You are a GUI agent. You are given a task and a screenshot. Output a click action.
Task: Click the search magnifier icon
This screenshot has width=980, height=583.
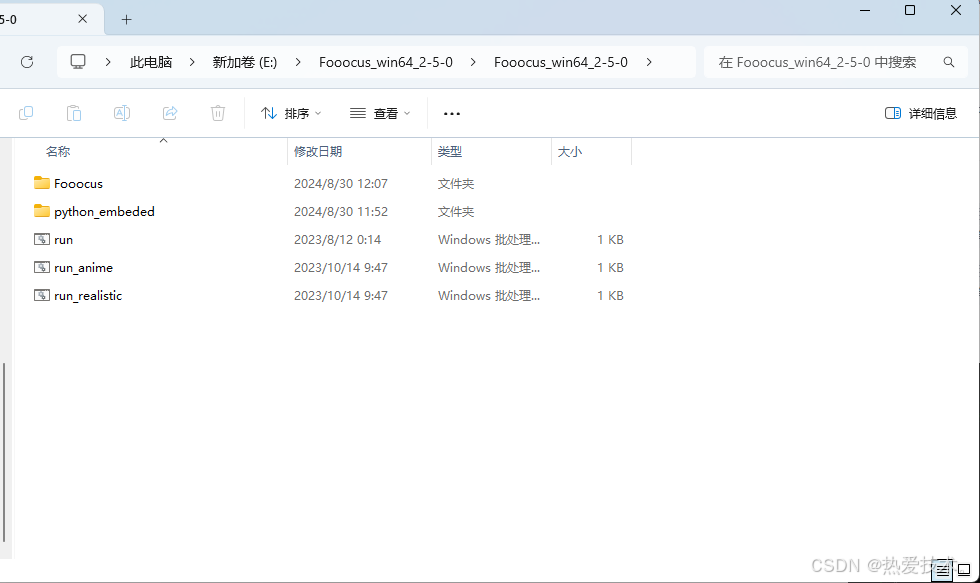(949, 62)
